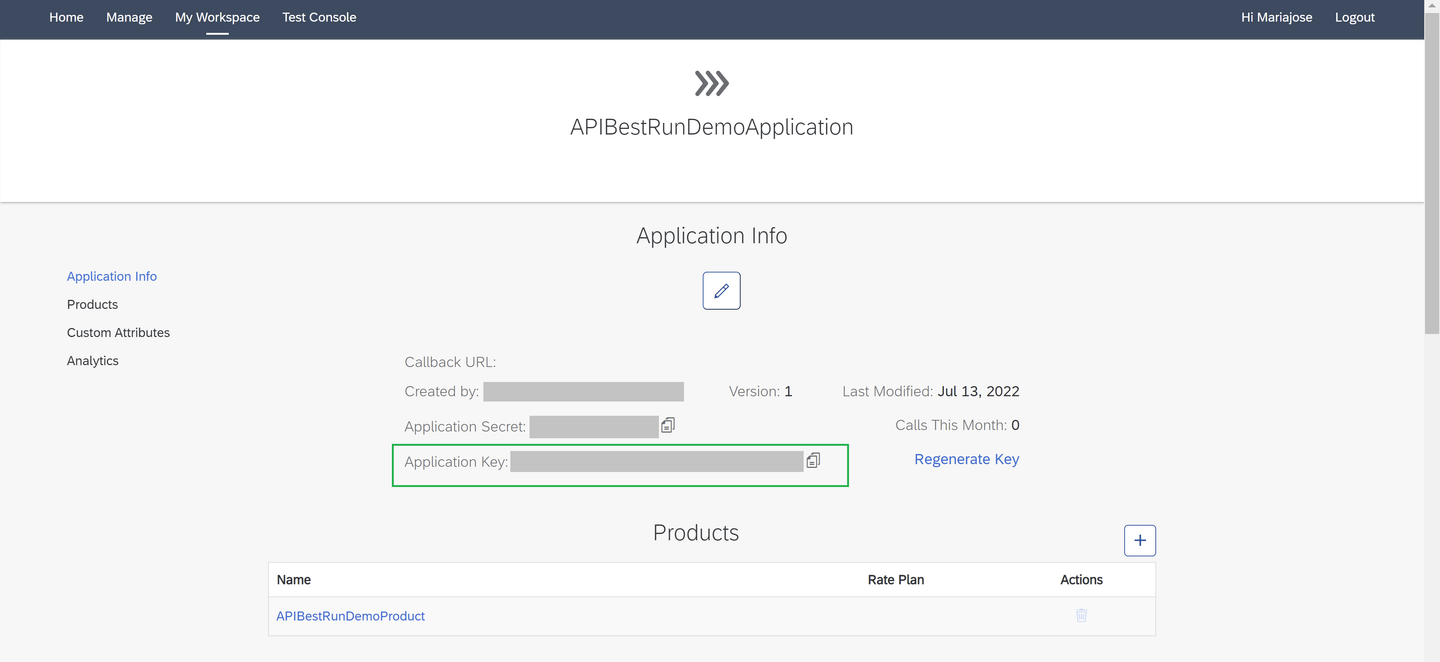Open the Manage menu item
Viewport: 1440px width, 662px height.
[x=129, y=17]
